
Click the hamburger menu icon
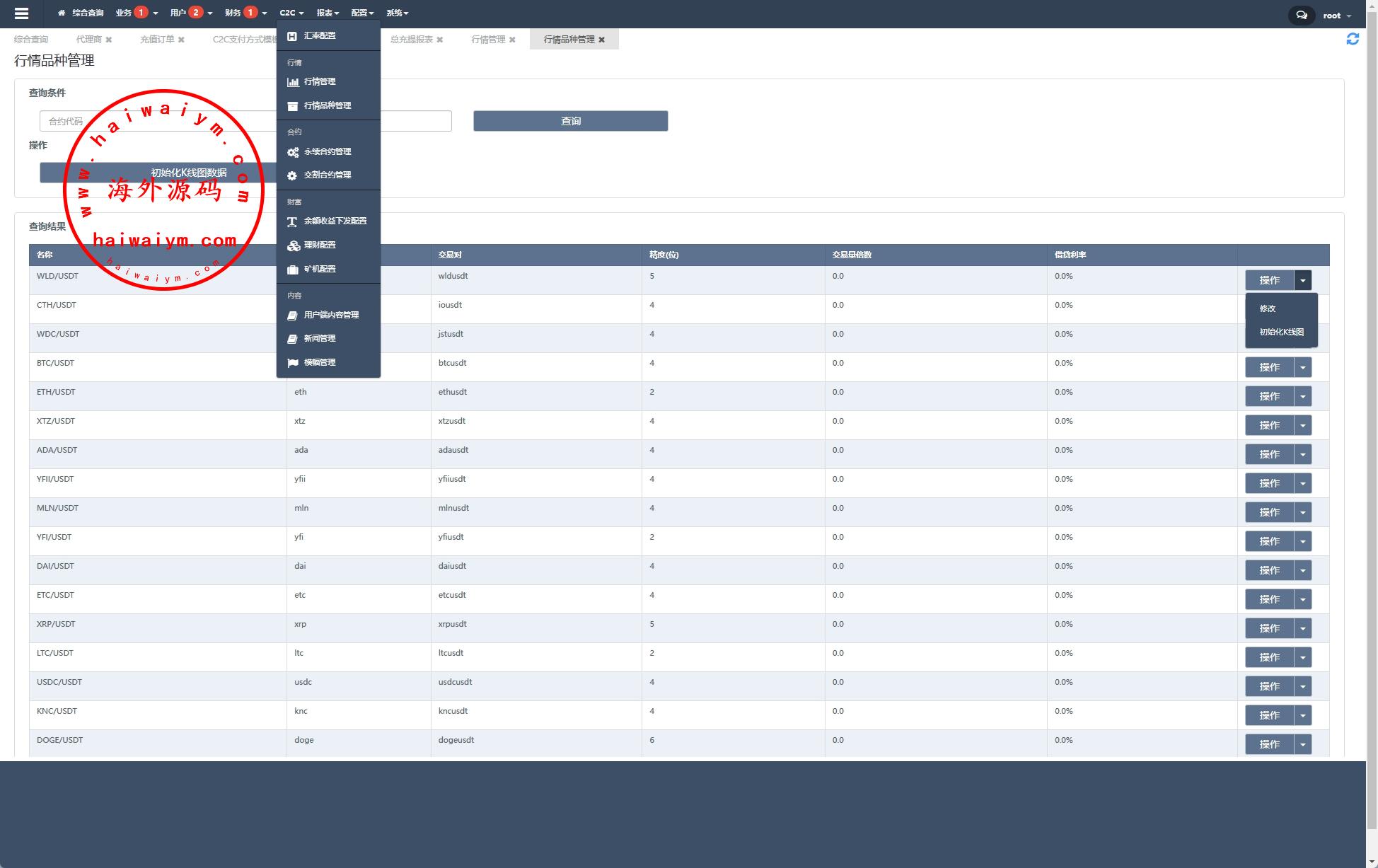coord(21,13)
